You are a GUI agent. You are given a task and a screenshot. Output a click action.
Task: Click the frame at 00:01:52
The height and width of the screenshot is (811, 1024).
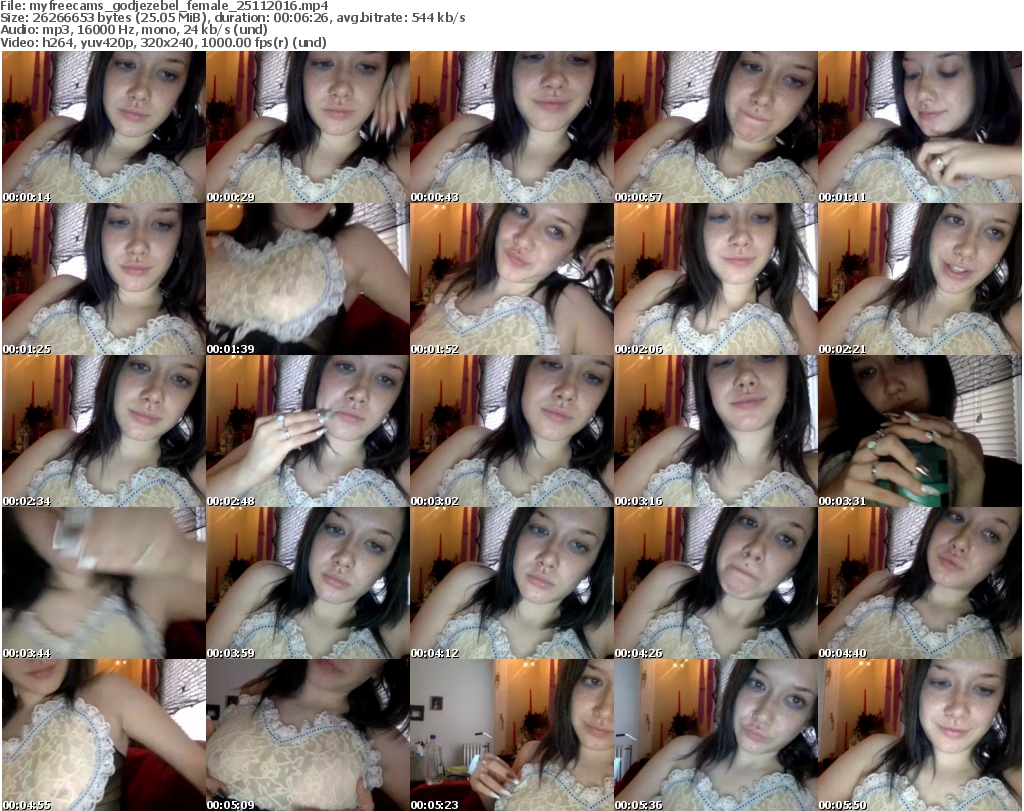(x=511, y=279)
